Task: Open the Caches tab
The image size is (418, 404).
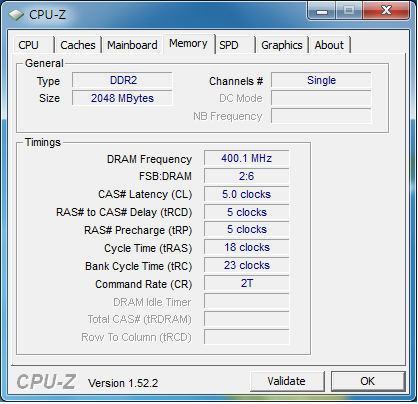Action: [78, 45]
